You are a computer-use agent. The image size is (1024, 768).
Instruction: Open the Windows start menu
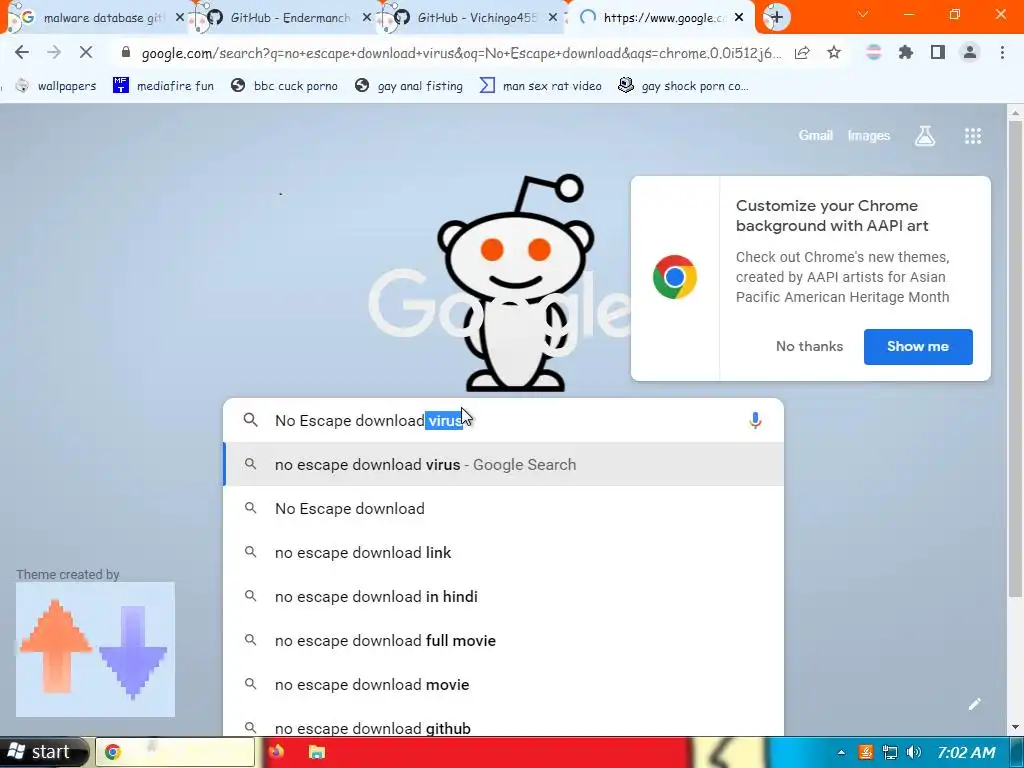[43, 752]
